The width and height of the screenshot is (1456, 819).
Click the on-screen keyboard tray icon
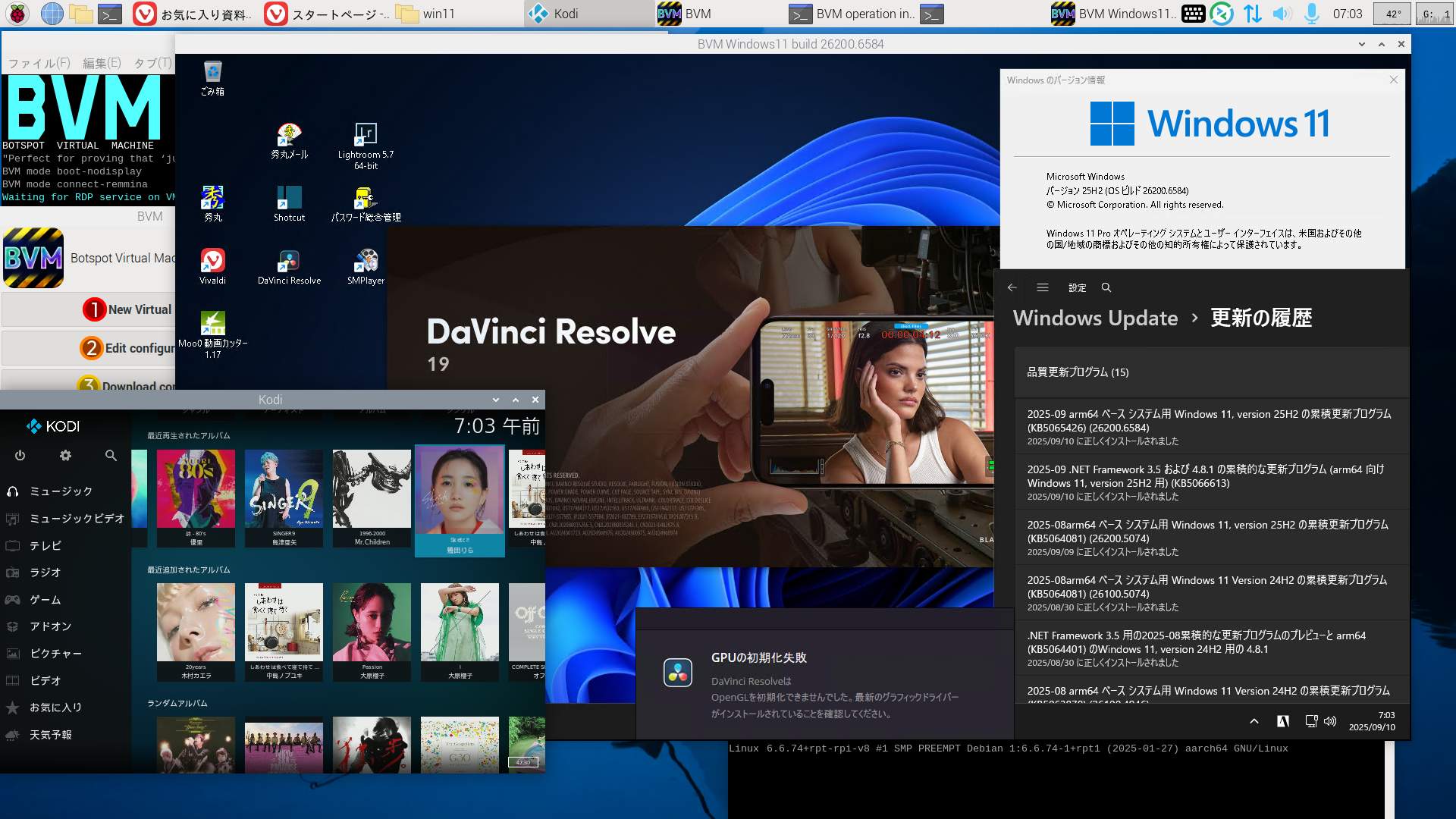(x=1193, y=14)
